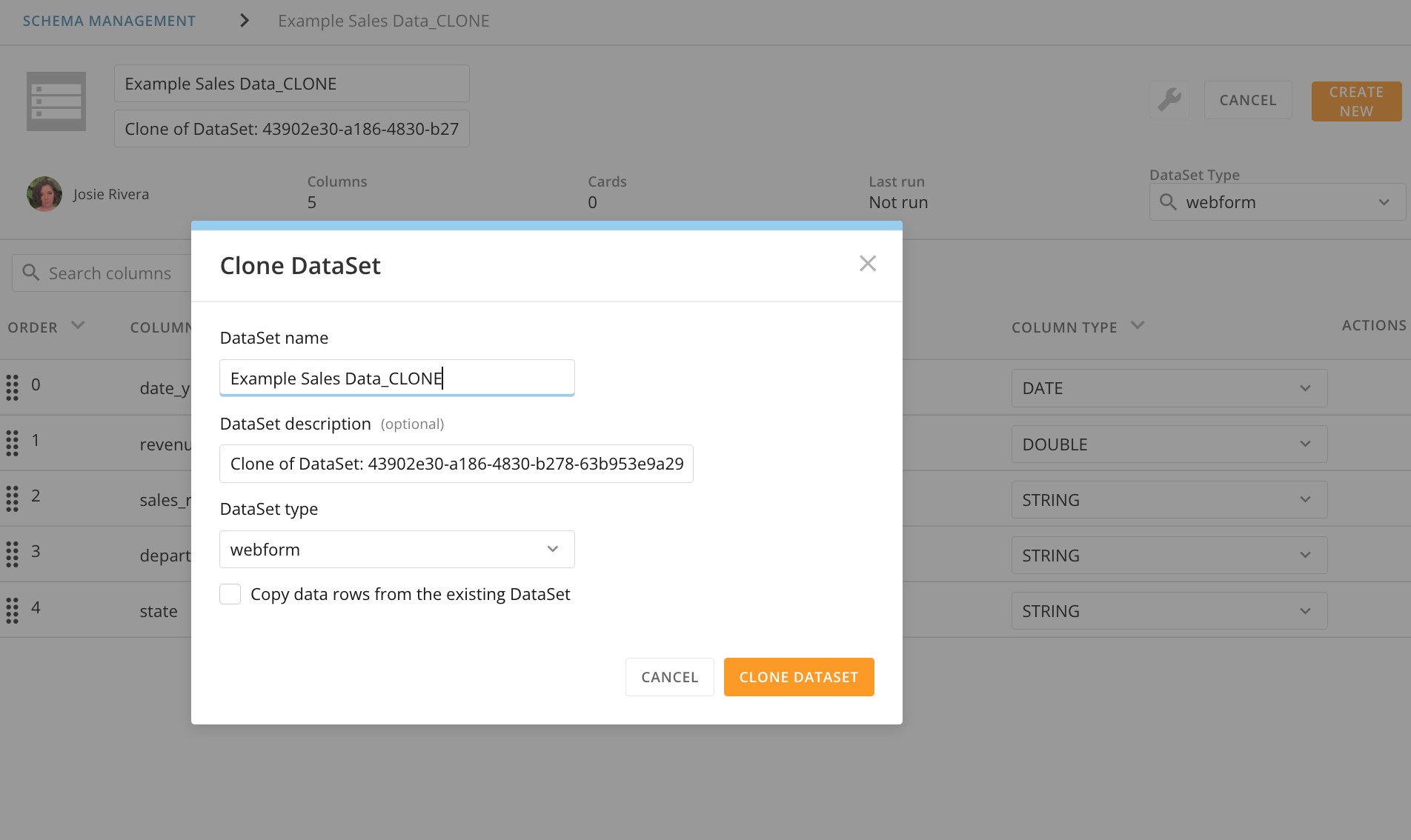Click the Cards count value 0
Screen dimensions: 1411x840
tap(592, 202)
